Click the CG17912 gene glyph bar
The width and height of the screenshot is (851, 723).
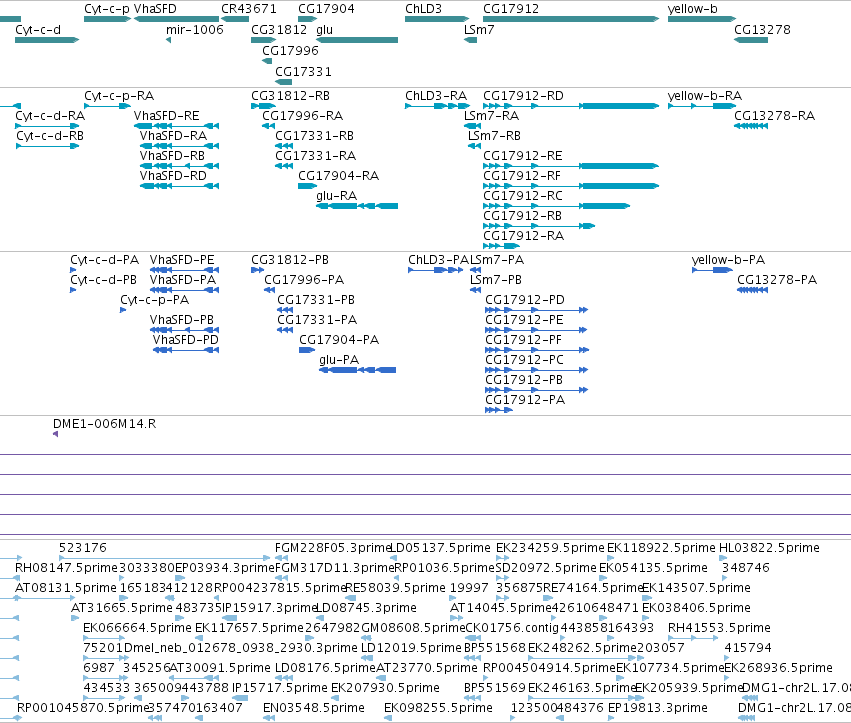571,19
